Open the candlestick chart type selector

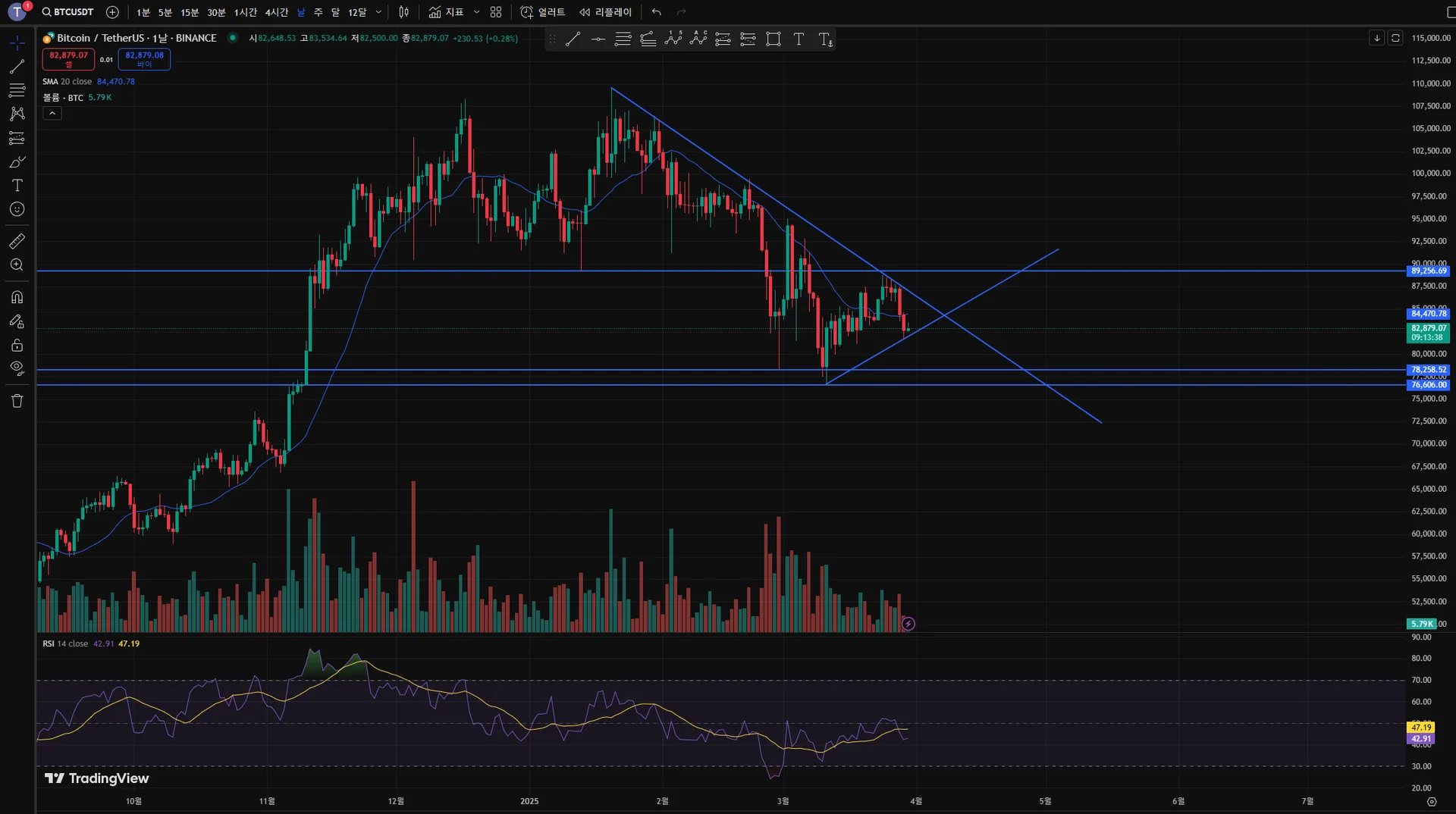click(403, 12)
